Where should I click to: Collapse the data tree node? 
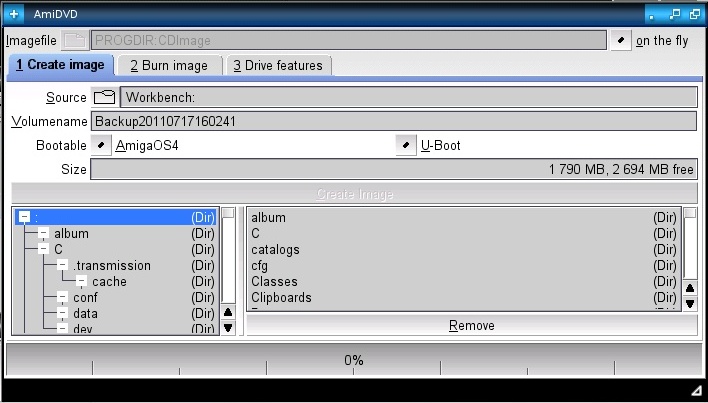62,314
